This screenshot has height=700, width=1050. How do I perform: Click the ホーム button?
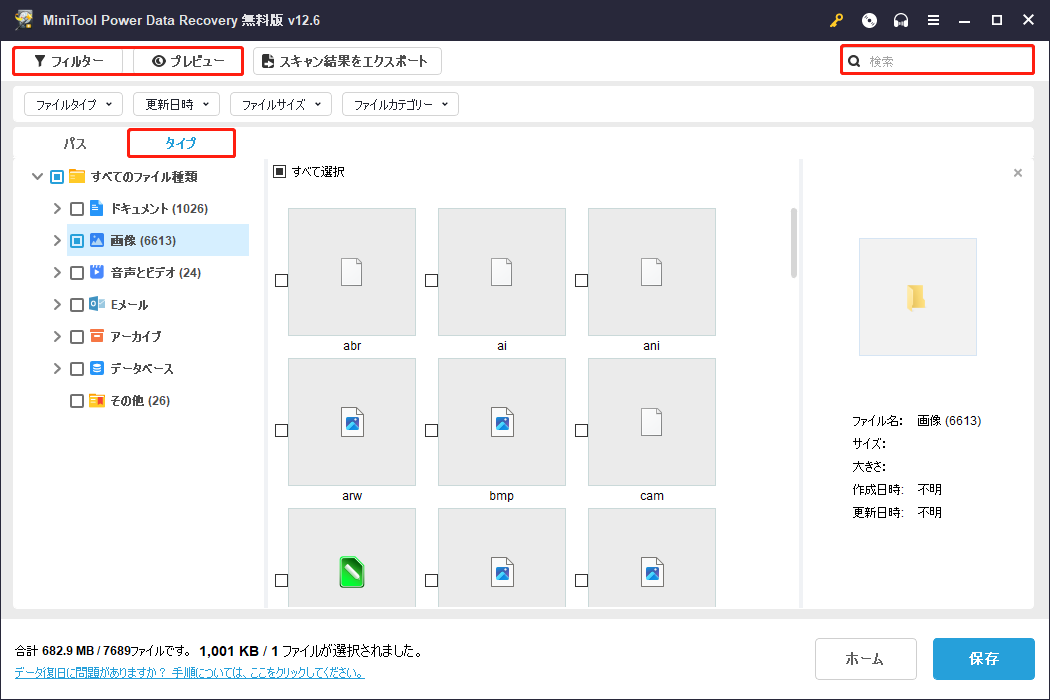[865, 658]
